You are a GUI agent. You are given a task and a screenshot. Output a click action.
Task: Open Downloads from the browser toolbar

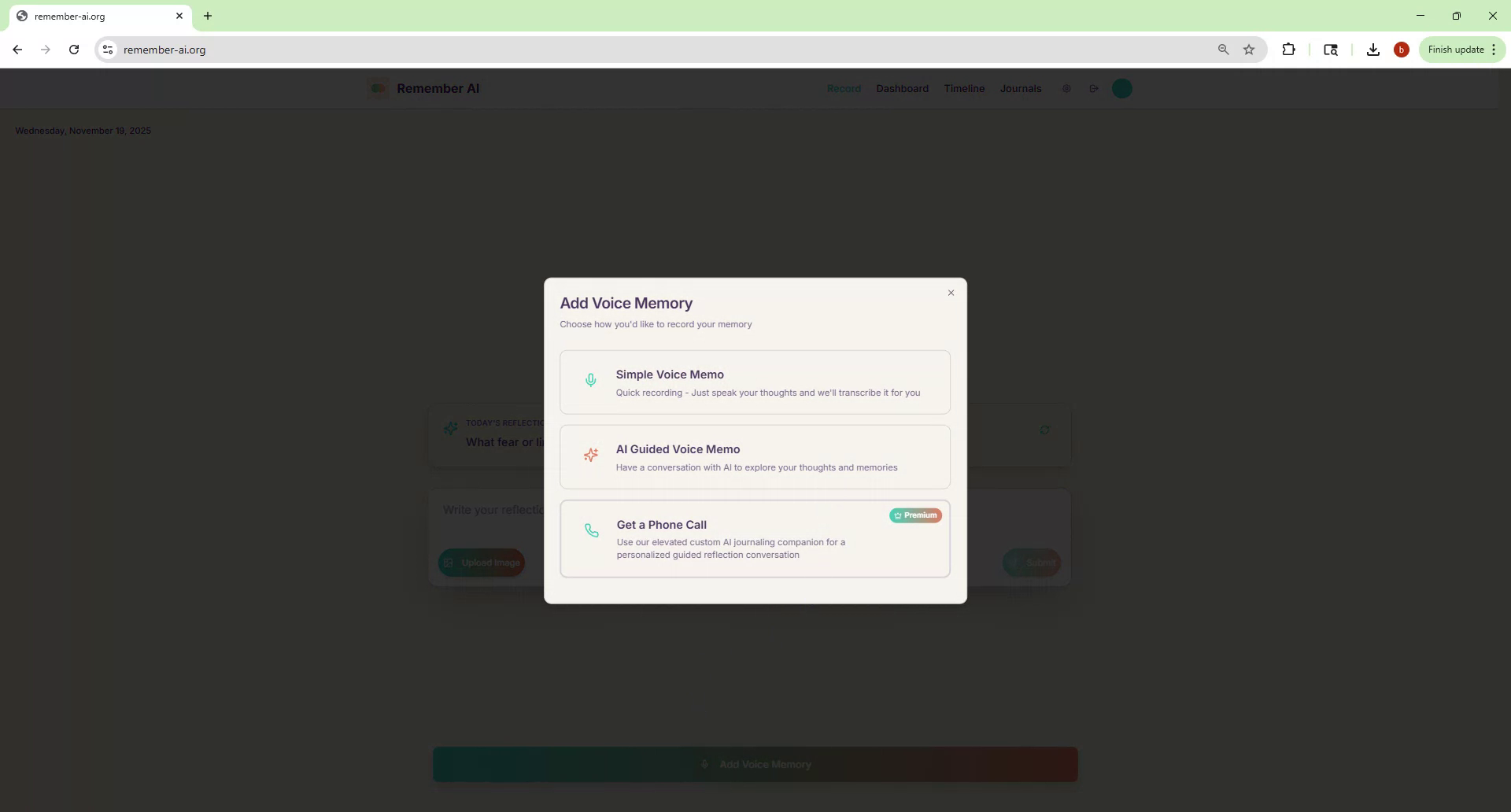1372,50
